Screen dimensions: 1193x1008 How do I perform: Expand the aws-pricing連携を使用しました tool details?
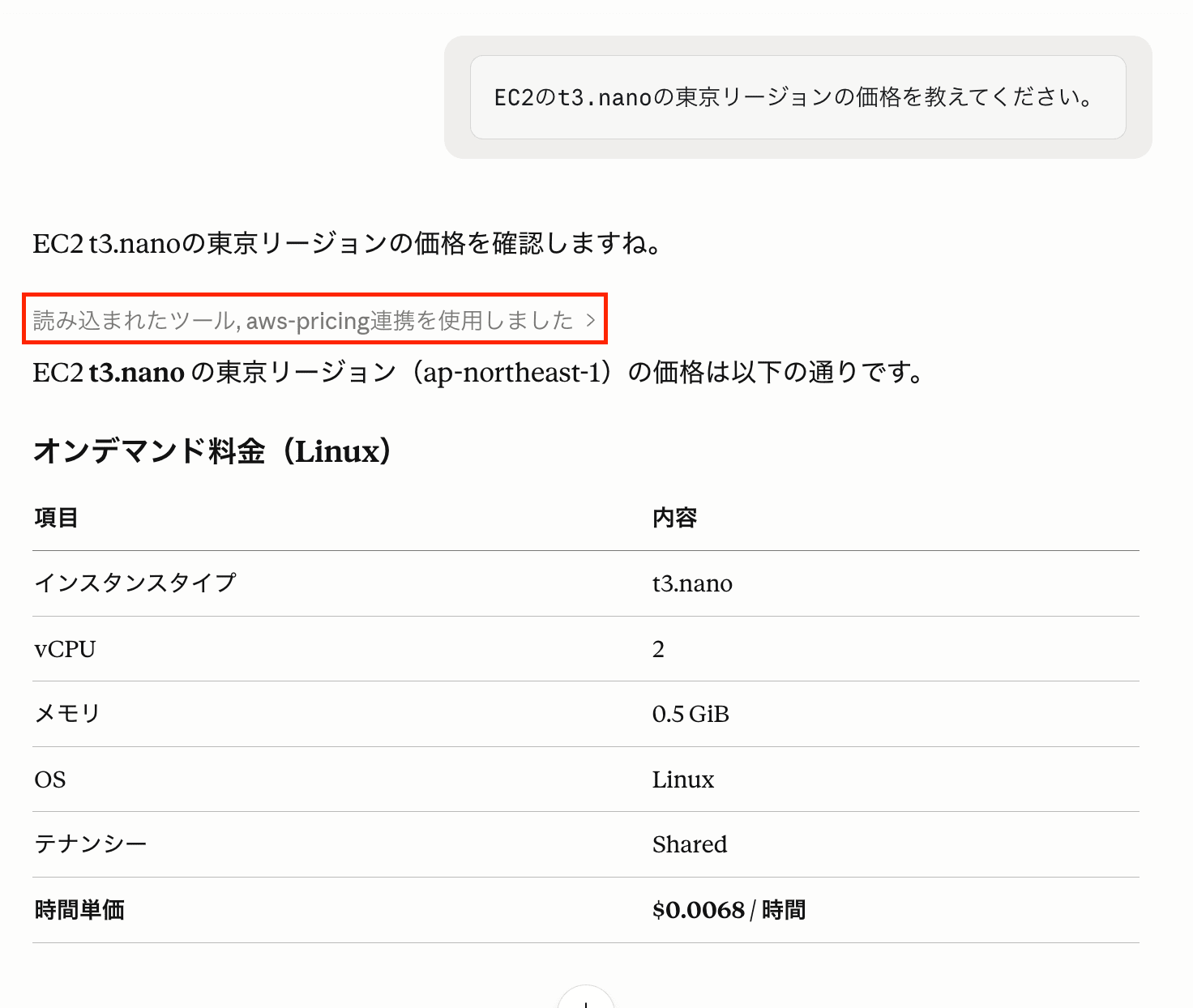pyautogui.click(x=302, y=321)
